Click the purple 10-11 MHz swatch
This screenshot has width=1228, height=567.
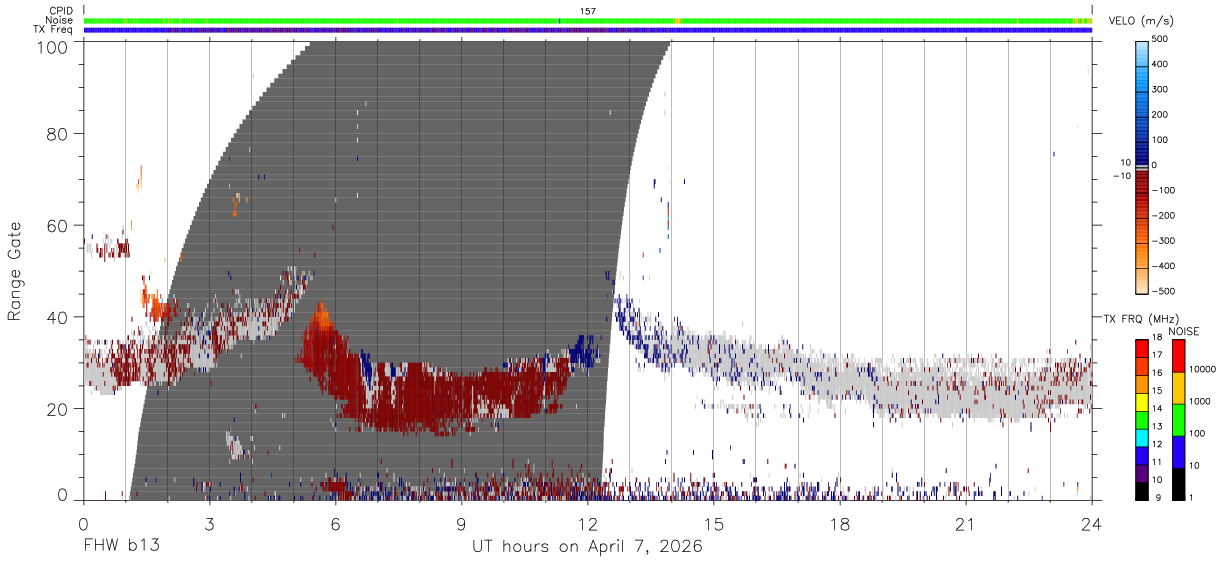point(1142,473)
